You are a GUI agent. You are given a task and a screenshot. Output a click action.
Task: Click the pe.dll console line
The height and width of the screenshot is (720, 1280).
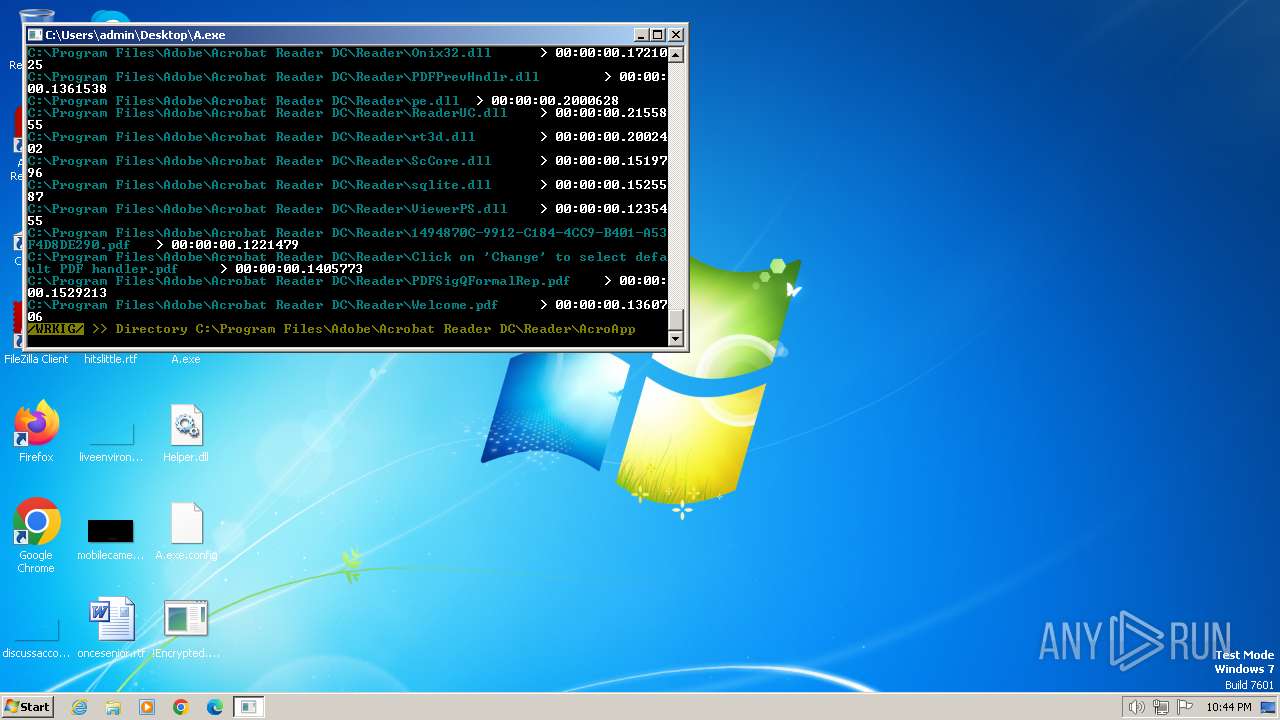click(x=323, y=101)
